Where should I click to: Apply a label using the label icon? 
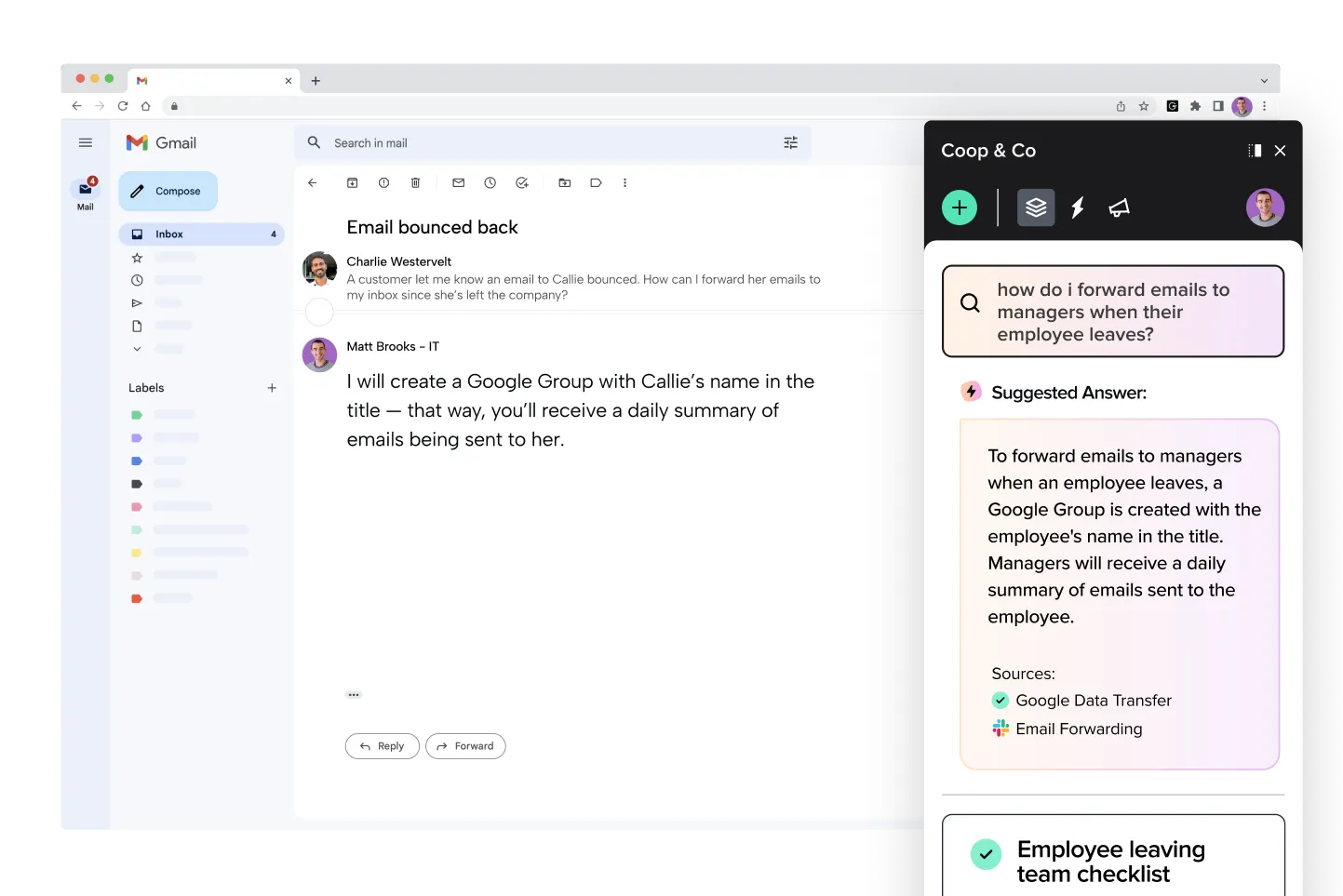pos(596,182)
